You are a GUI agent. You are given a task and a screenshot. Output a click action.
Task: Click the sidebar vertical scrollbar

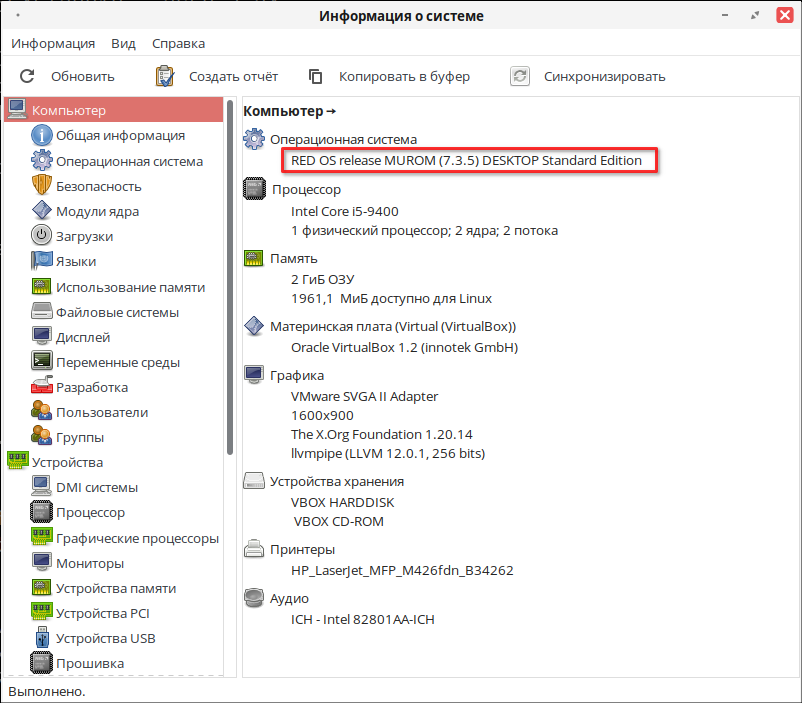click(x=230, y=277)
